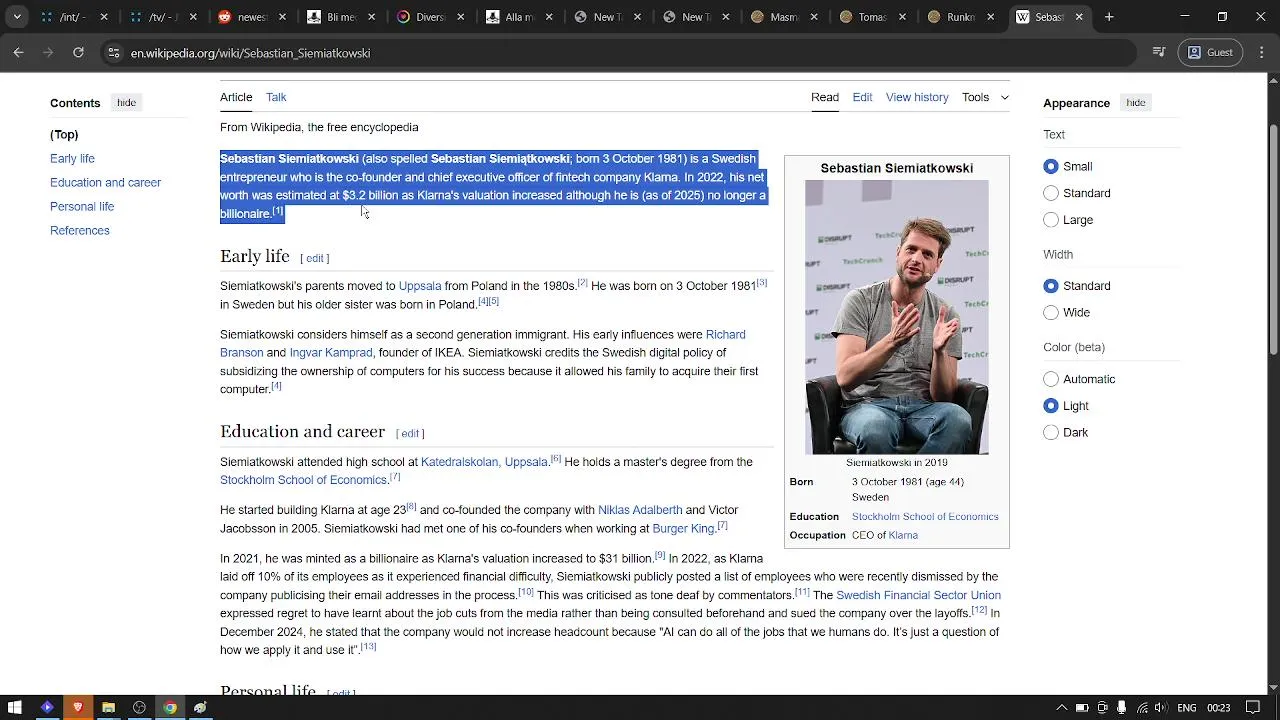Image resolution: width=1280 pixels, height=720 pixels.
Task: Open the Guest profile button
Action: (1210, 53)
